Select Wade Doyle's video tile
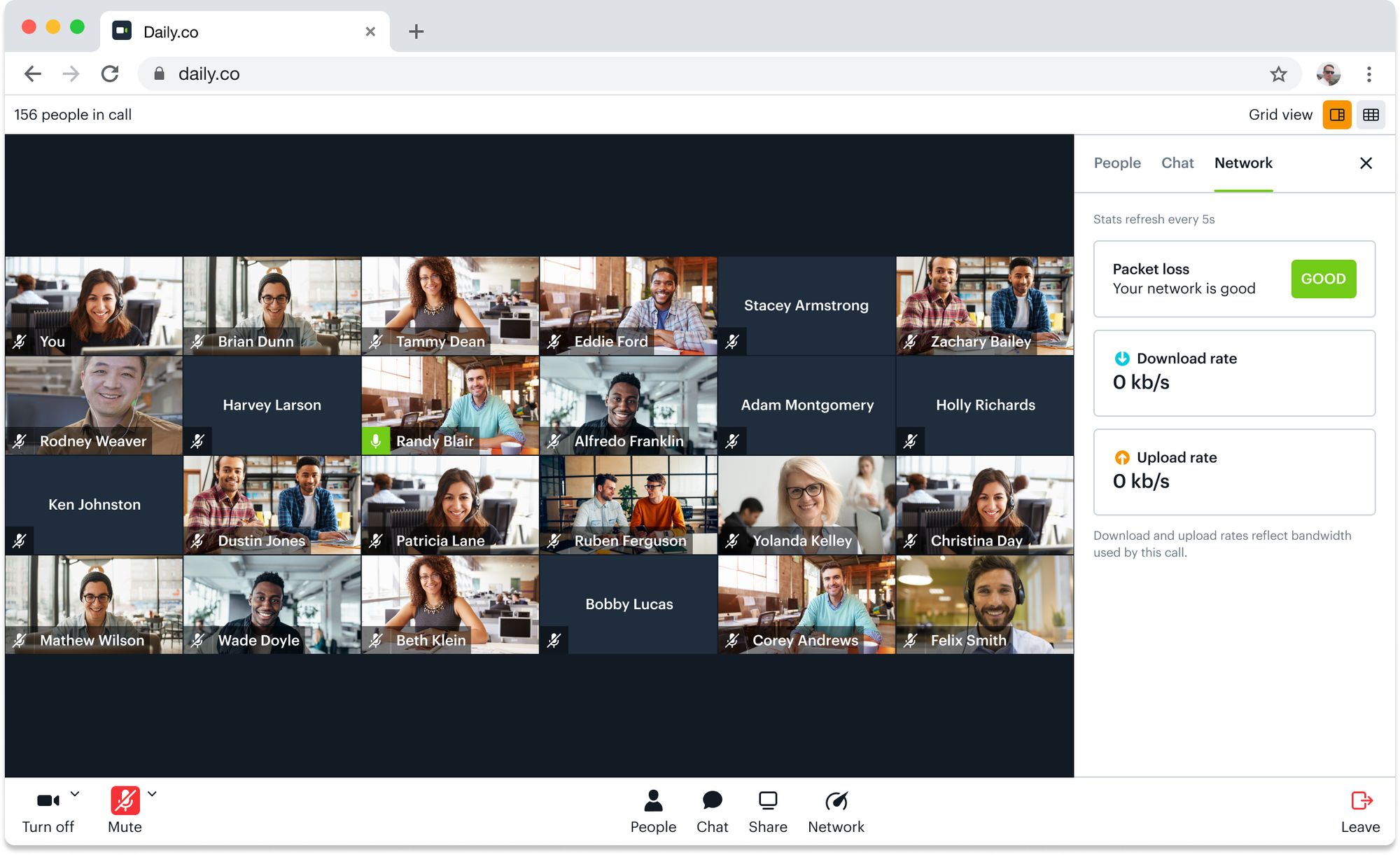The width and height of the screenshot is (1400, 855). [x=272, y=605]
